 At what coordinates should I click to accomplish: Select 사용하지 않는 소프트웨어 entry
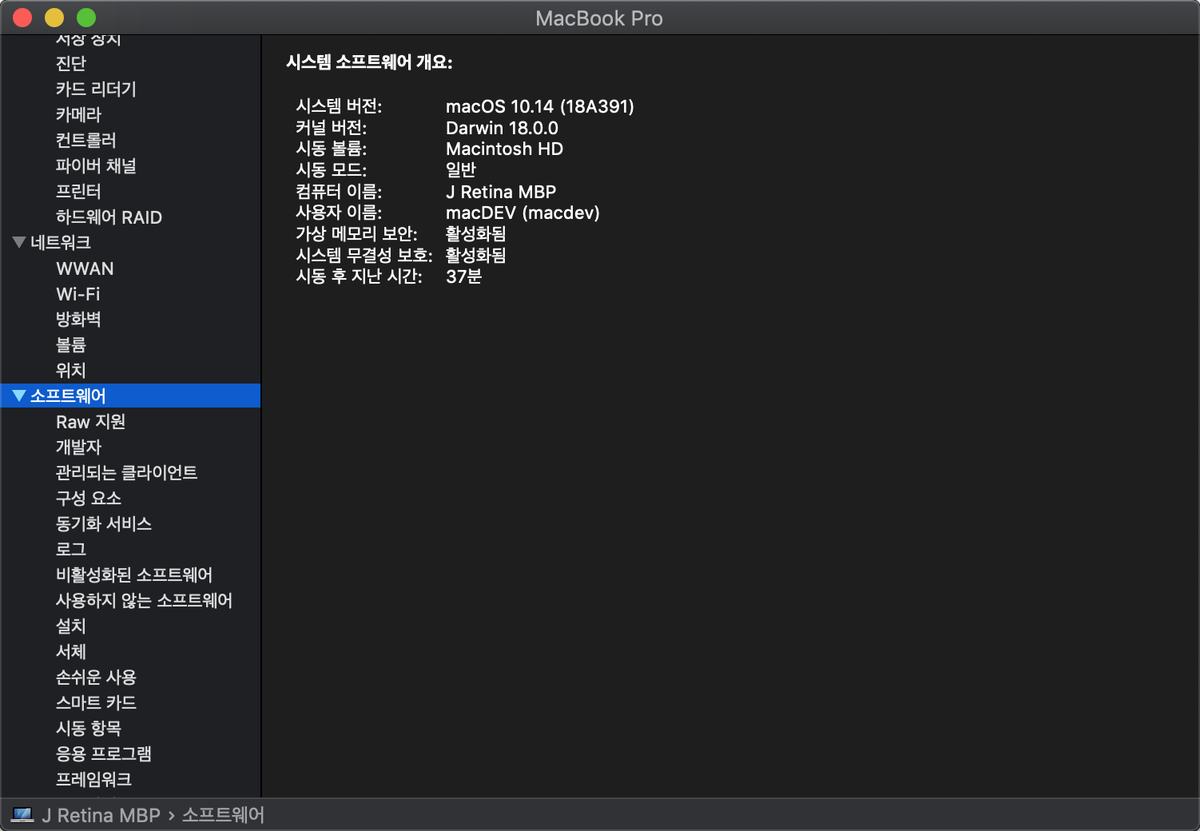pos(144,600)
